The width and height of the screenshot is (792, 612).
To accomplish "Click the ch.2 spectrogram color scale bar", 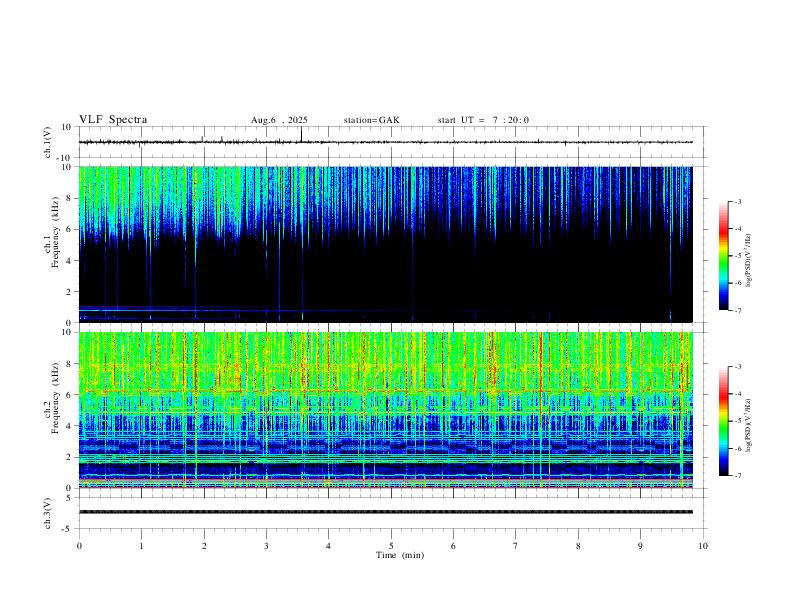I will 723,421.
